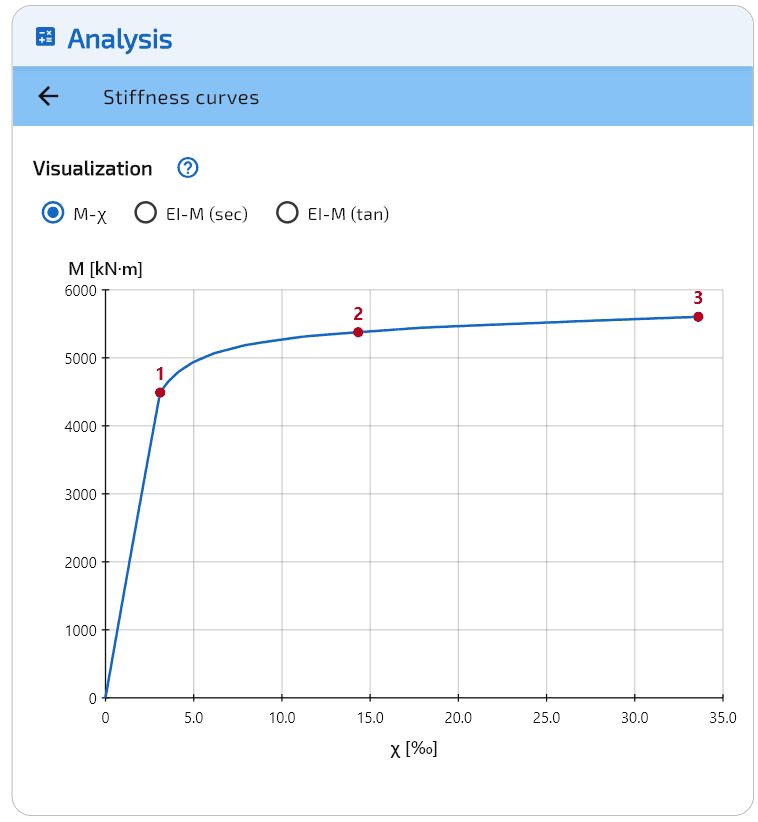Click the Analysis calculator icon

tap(45, 38)
